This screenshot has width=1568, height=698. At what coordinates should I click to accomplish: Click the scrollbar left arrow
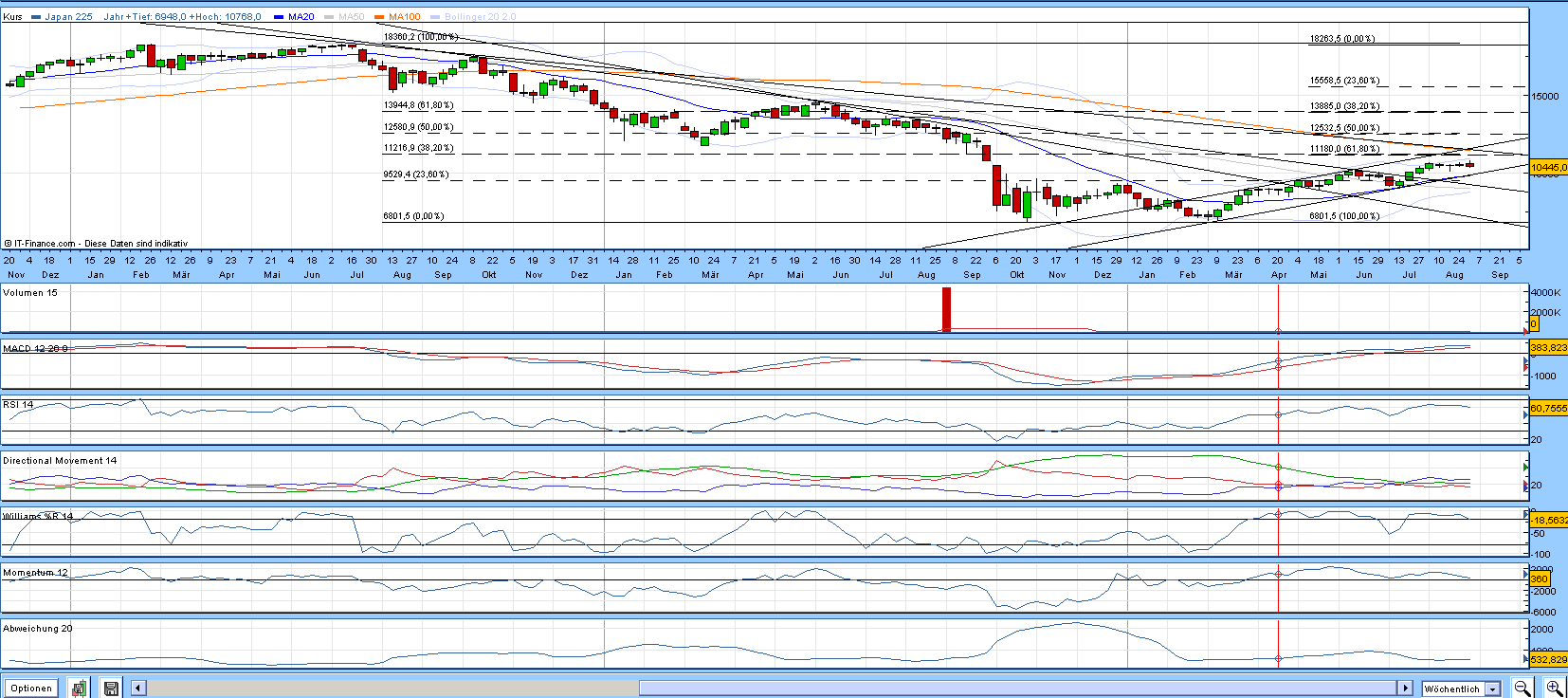pyautogui.click(x=138, y=689)
